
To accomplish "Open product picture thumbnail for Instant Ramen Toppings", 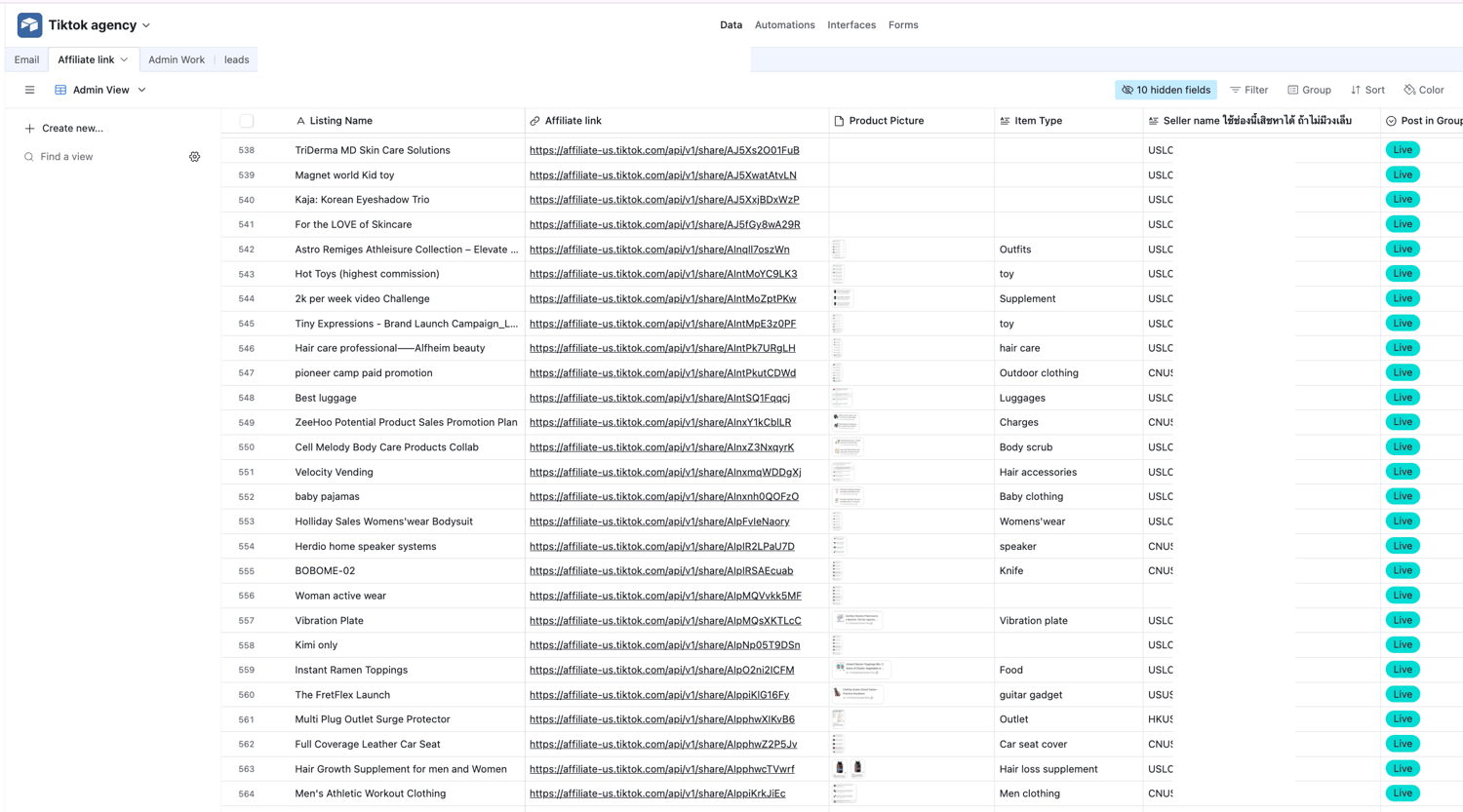I will [861, 670].
